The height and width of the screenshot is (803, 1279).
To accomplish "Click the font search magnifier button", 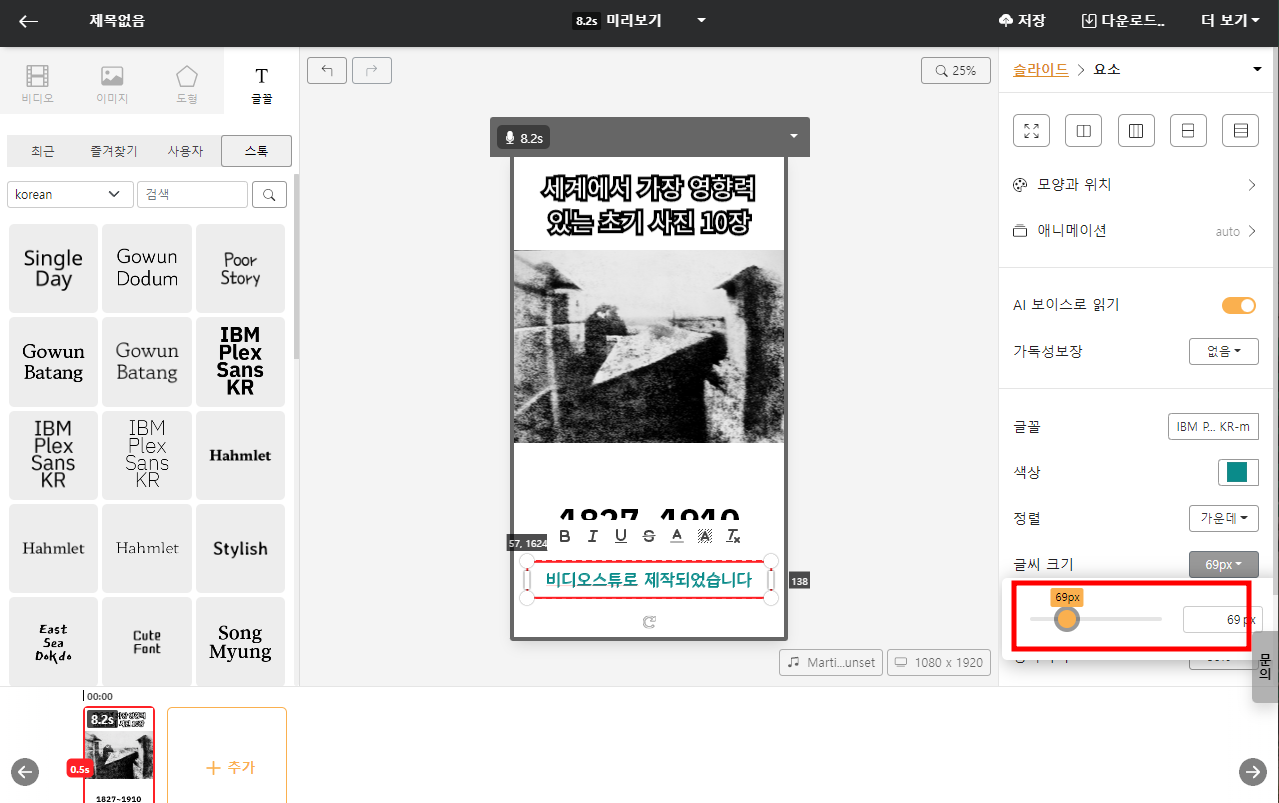I will [x=269, y=194].
